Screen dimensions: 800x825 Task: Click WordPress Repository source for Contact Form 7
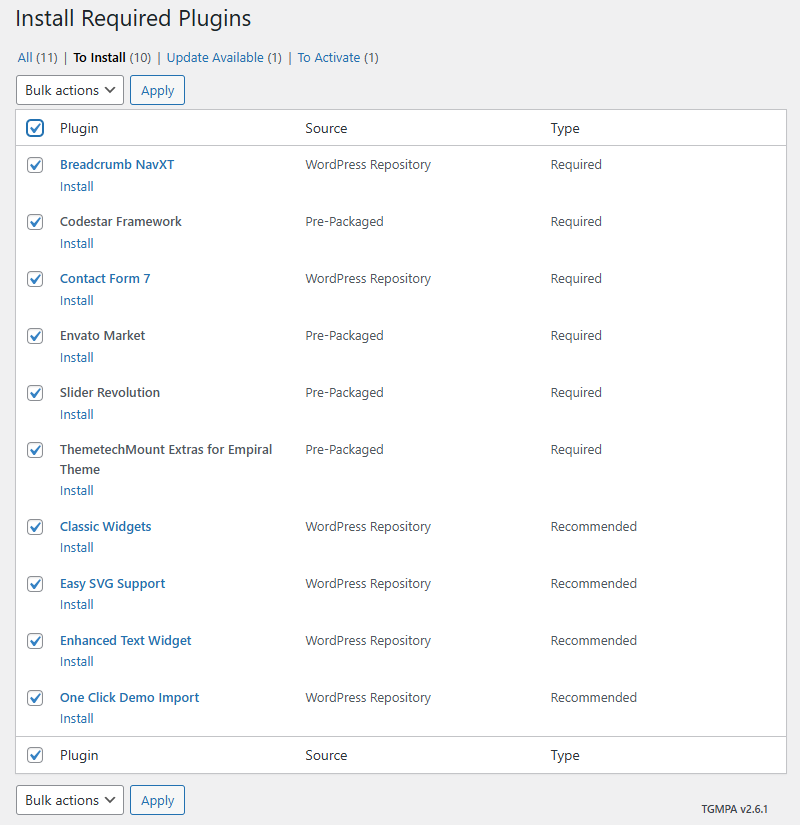tap(368, 278)
